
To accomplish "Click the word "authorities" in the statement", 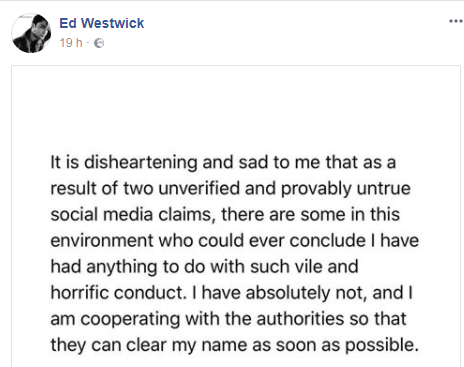I will (300, 319).
